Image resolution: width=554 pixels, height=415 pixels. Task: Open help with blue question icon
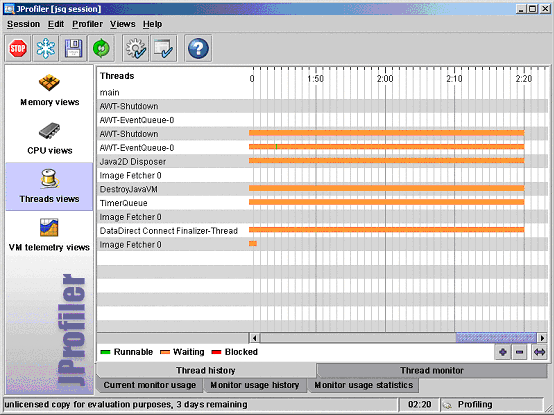[x=198, y=48]
